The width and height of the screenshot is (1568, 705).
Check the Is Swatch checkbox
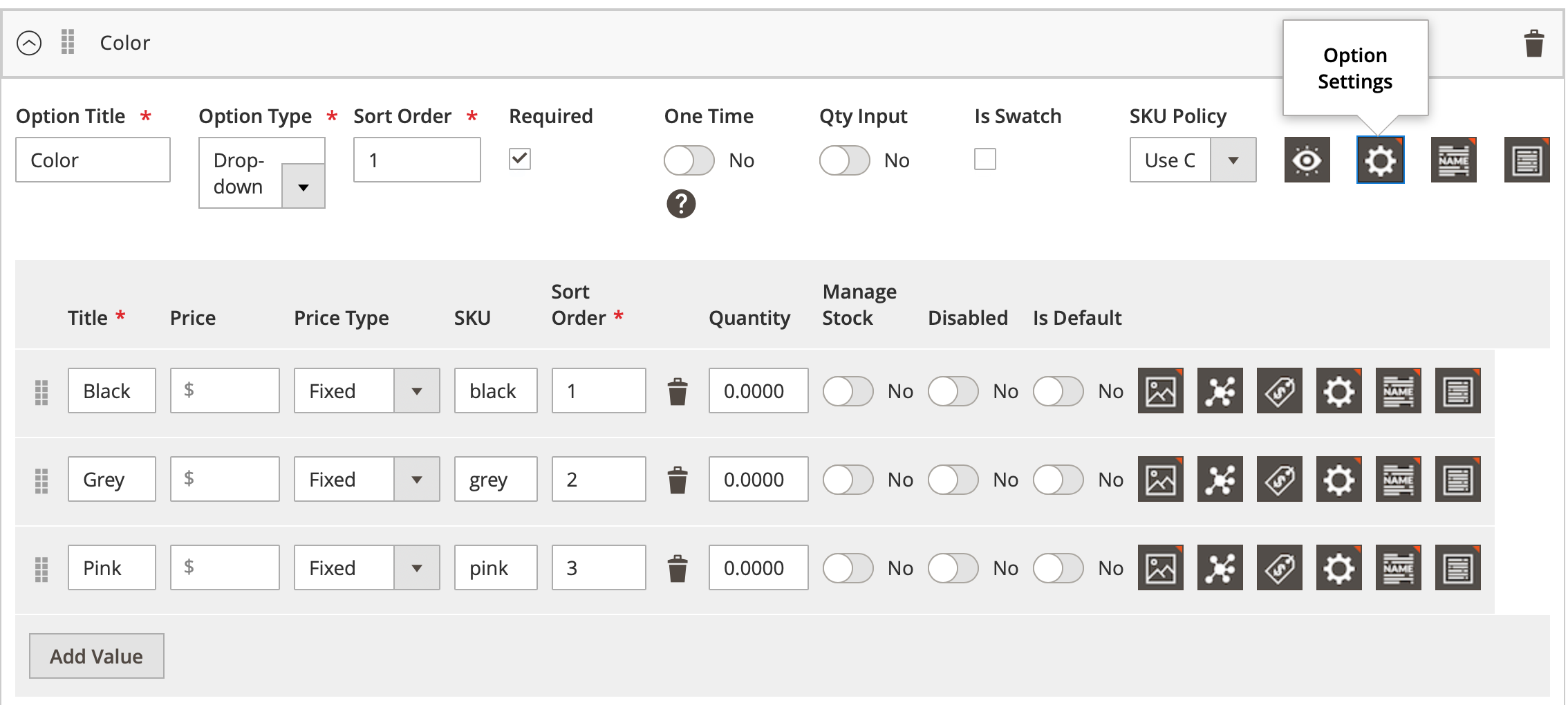(985, 159)
